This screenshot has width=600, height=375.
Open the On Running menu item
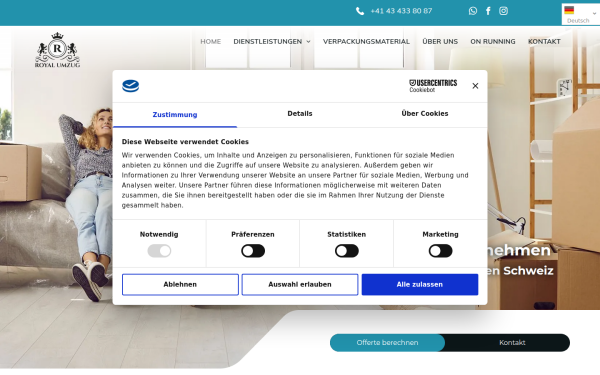tap(493, 41)
